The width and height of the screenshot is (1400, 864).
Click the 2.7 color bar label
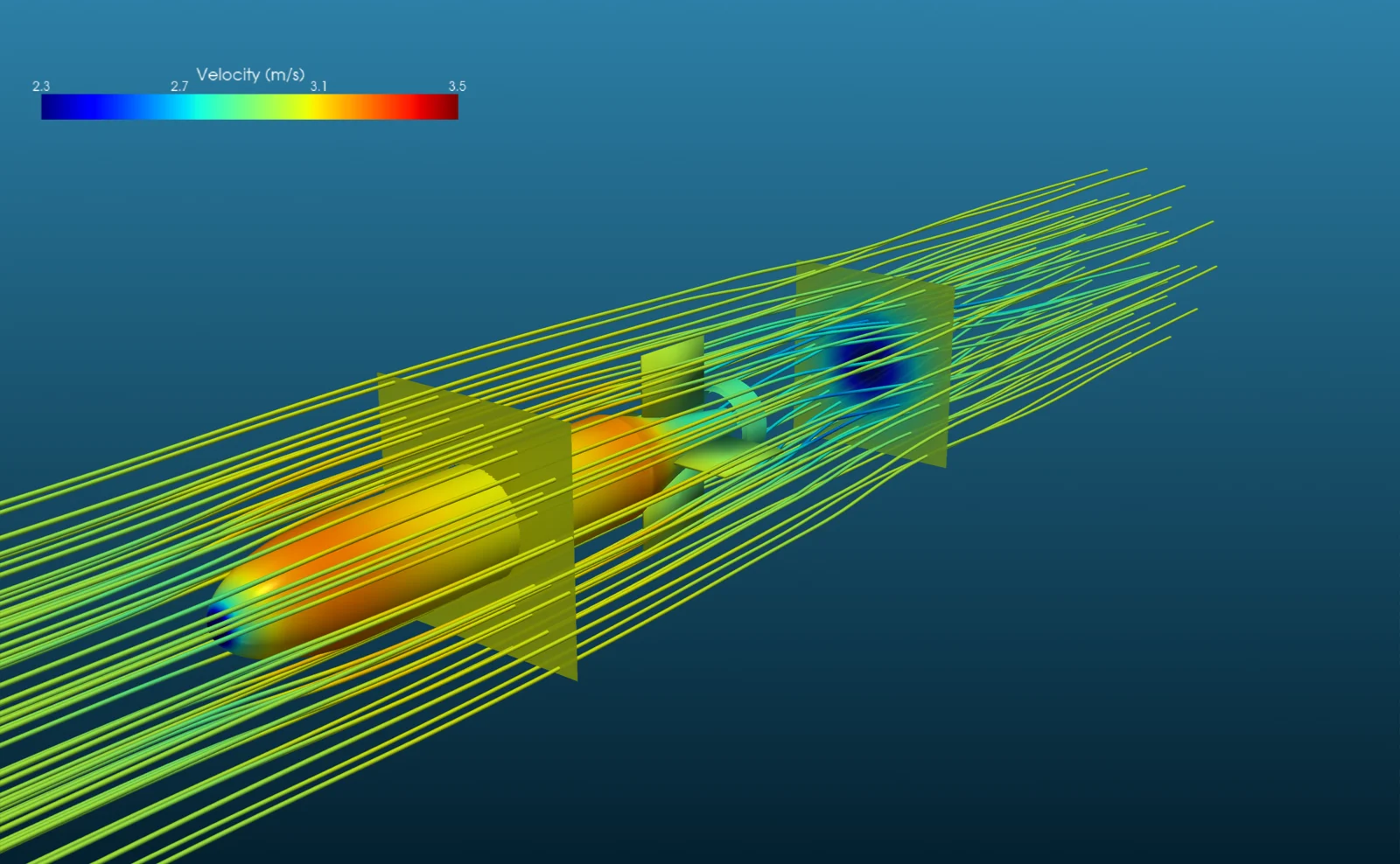pos(179,86)
